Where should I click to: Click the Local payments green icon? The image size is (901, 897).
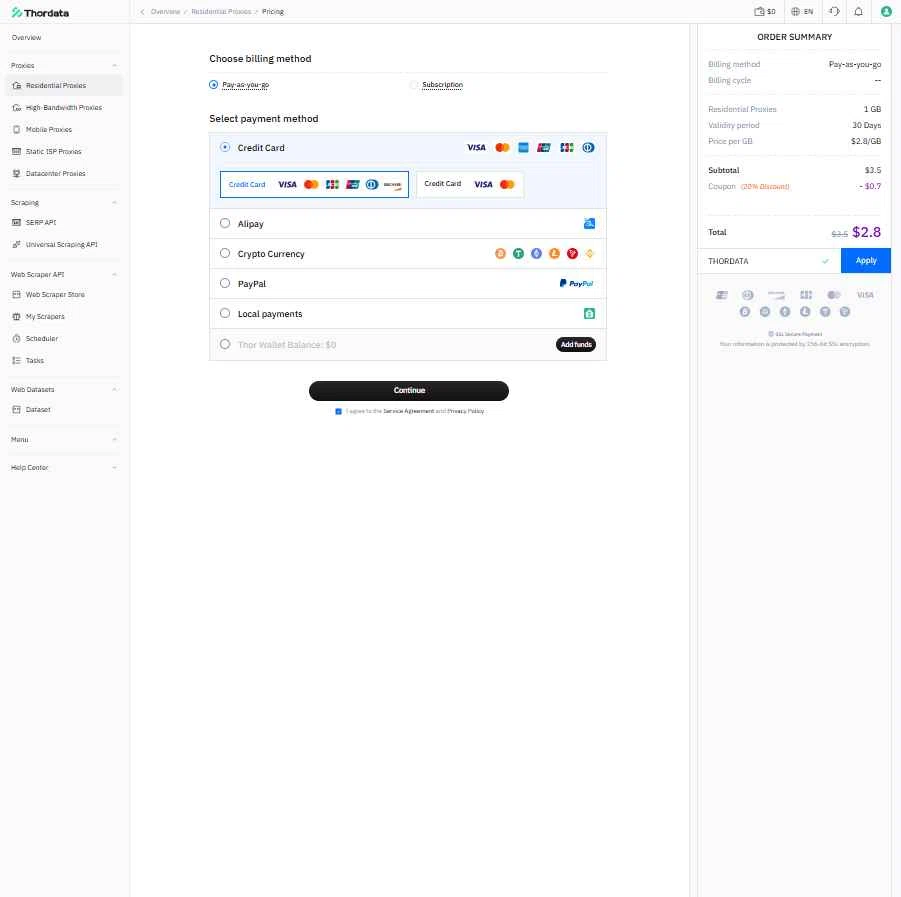coord(589,314)
